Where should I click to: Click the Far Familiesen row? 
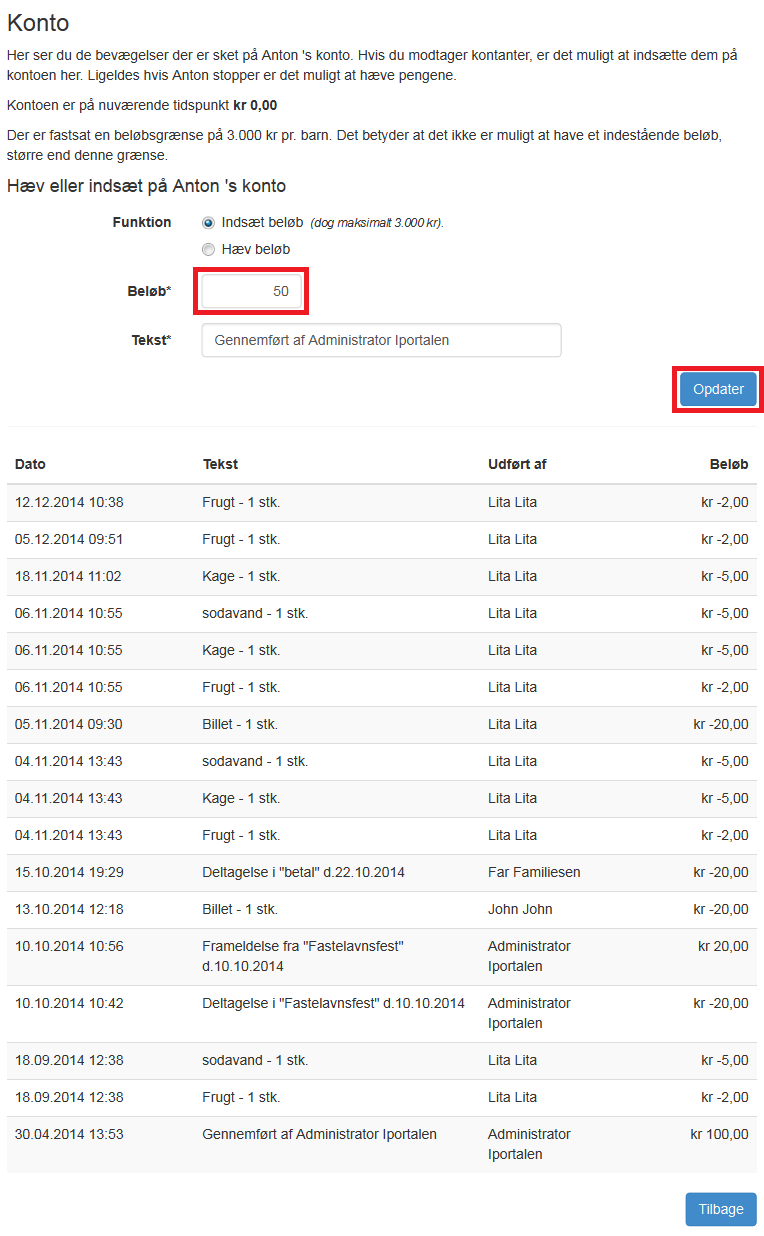click(x=382, y=872)
